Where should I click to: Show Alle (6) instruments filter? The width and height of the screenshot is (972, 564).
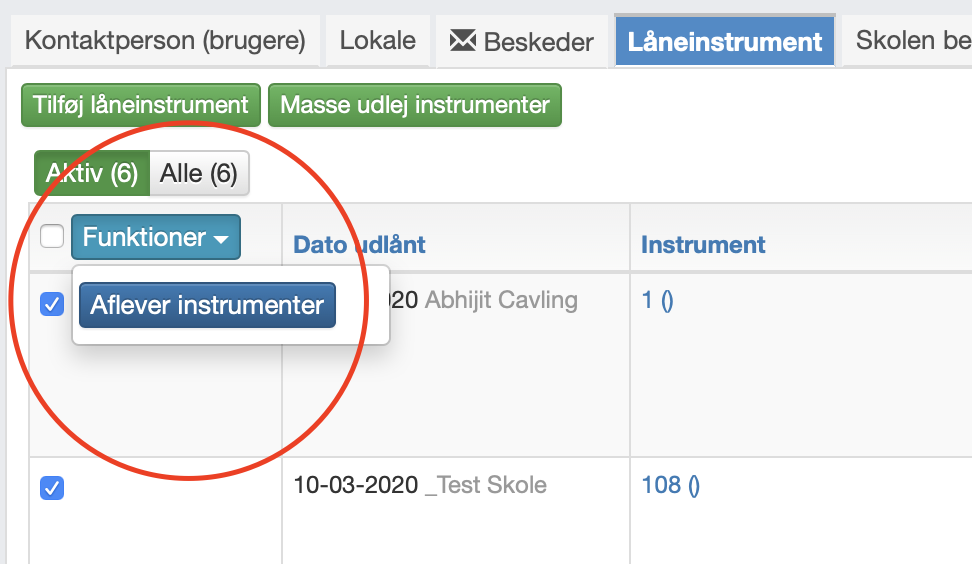pyautogui.click(x=199, y=173)
